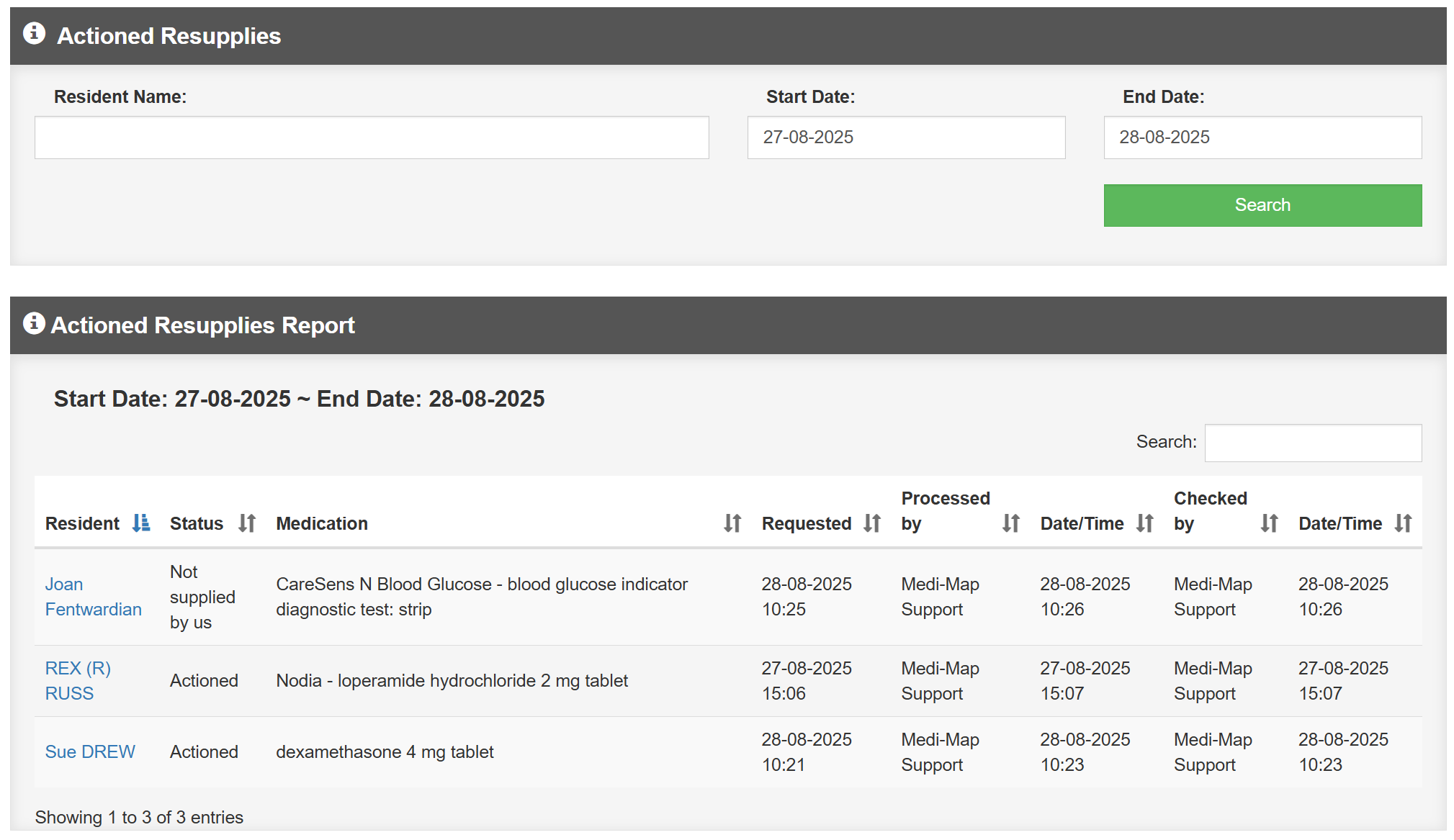Sort by Status column arrows
This screenshot has width=1454, height=840.
[247, 523]
